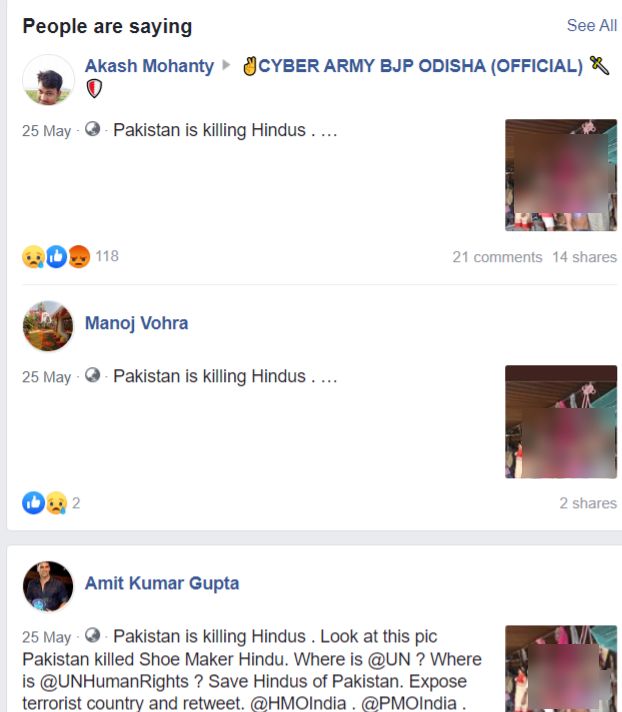This screenshot has width=622, height=712.
Task: Click the angry reaction emoji on the first post
Action: (x=79, y=257)
